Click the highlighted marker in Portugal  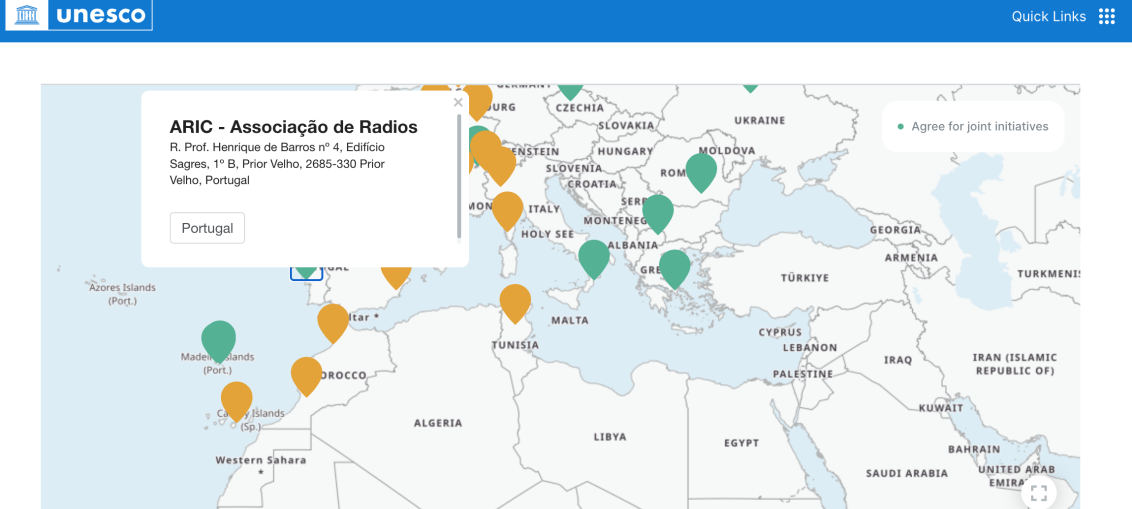(306, 270)
